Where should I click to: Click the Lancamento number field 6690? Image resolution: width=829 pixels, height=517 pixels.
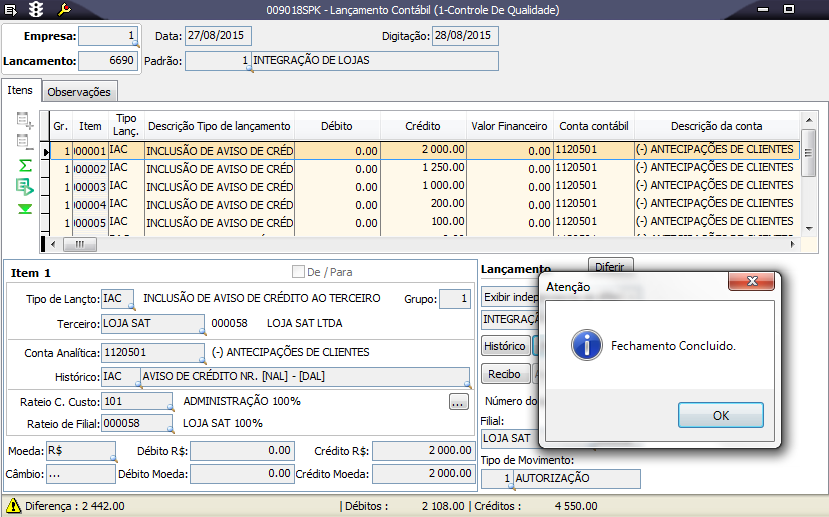pos(108,61)
